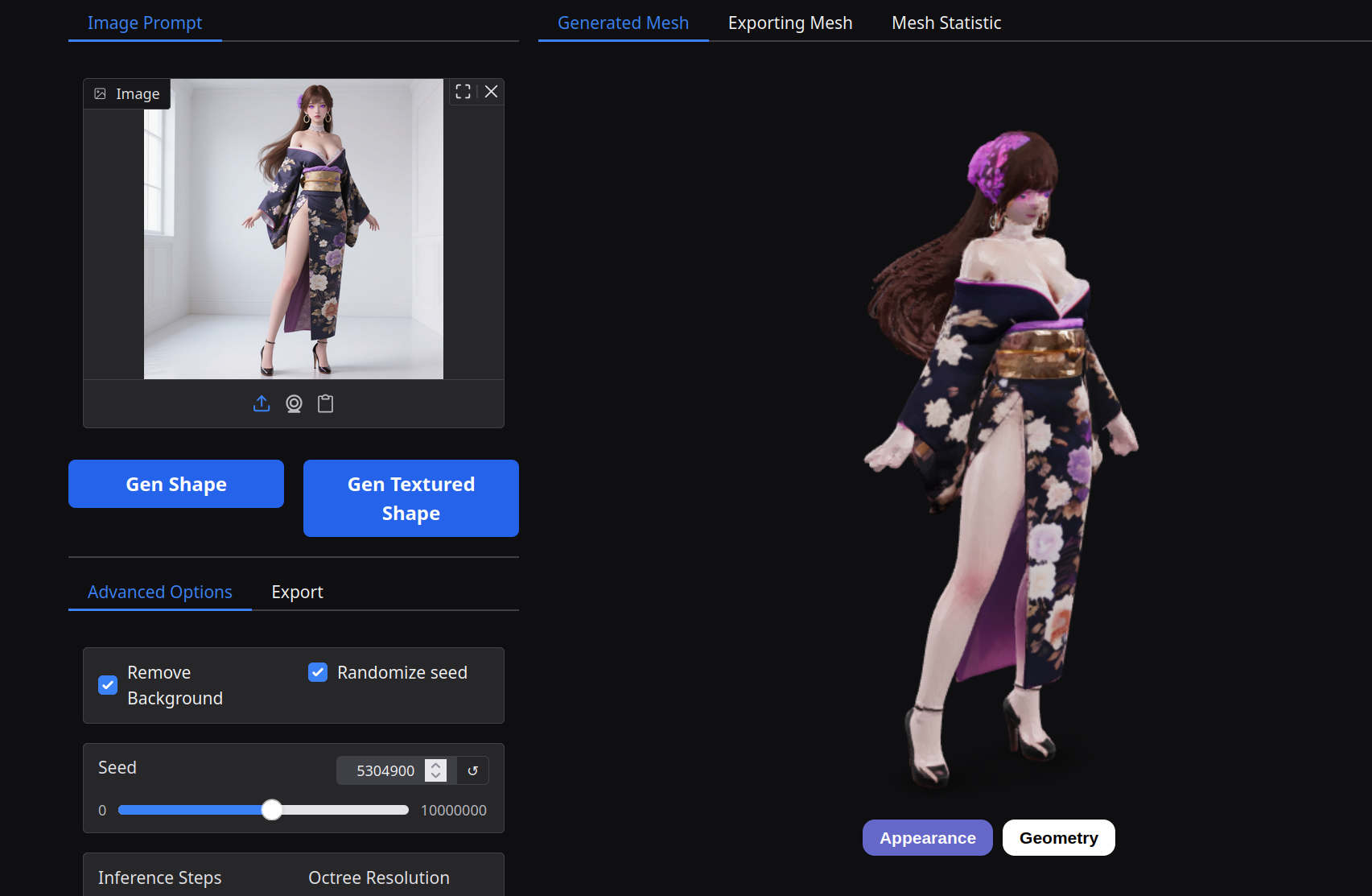Open the Mesh Statistic tab
This screenshot has width=1372, height=896.
pyautogui.click(x=946, y=23)
